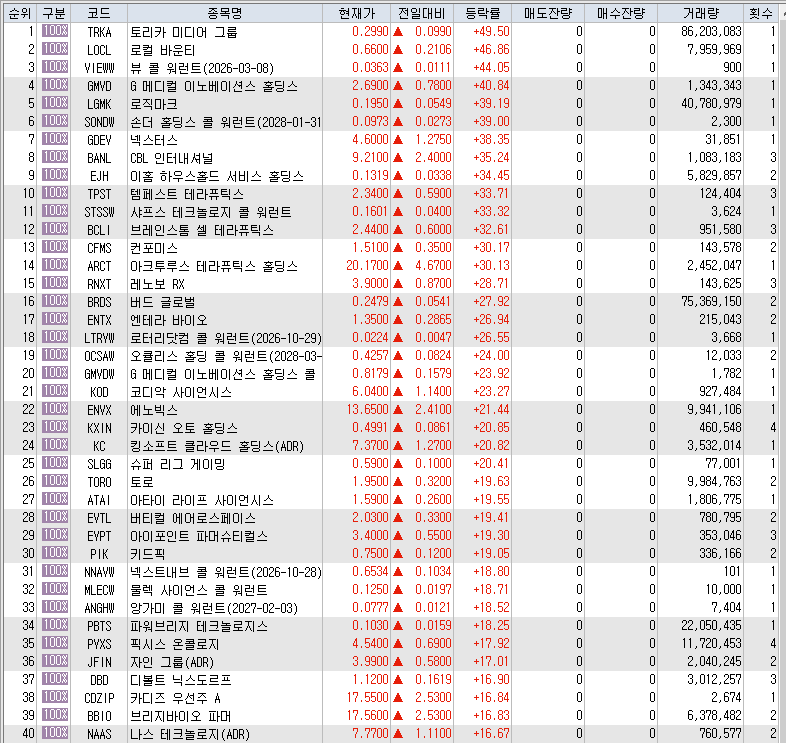The width and height of the screenshot is (786, 743).
Task: Select stock code TPST
Action: (99, 194)
